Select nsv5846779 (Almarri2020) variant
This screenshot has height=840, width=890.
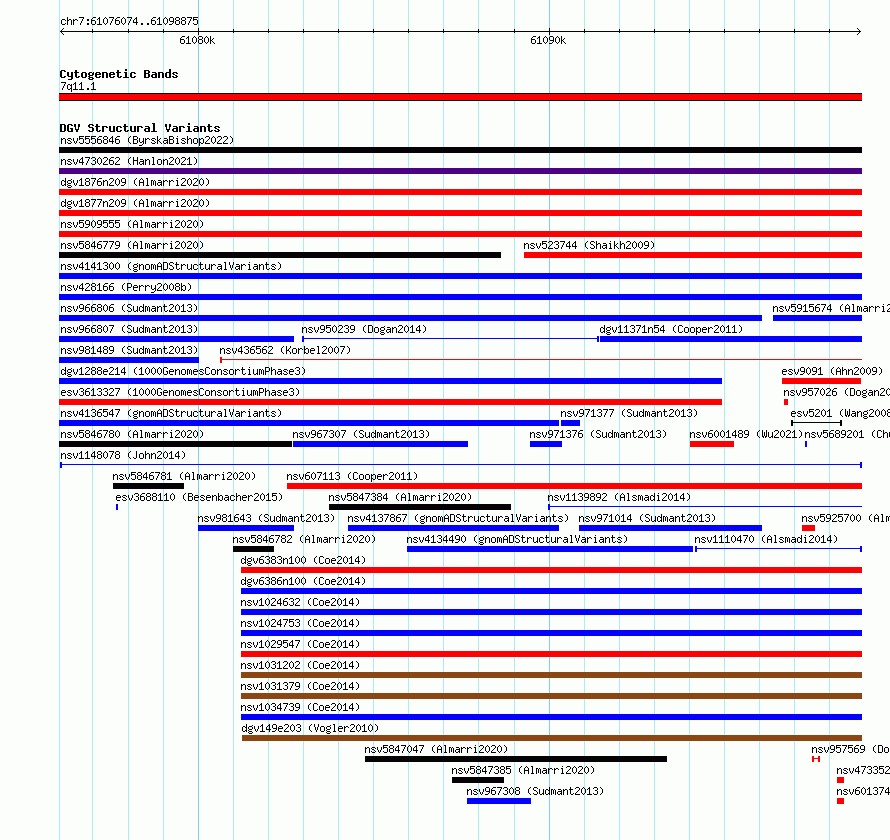point(132,245)
